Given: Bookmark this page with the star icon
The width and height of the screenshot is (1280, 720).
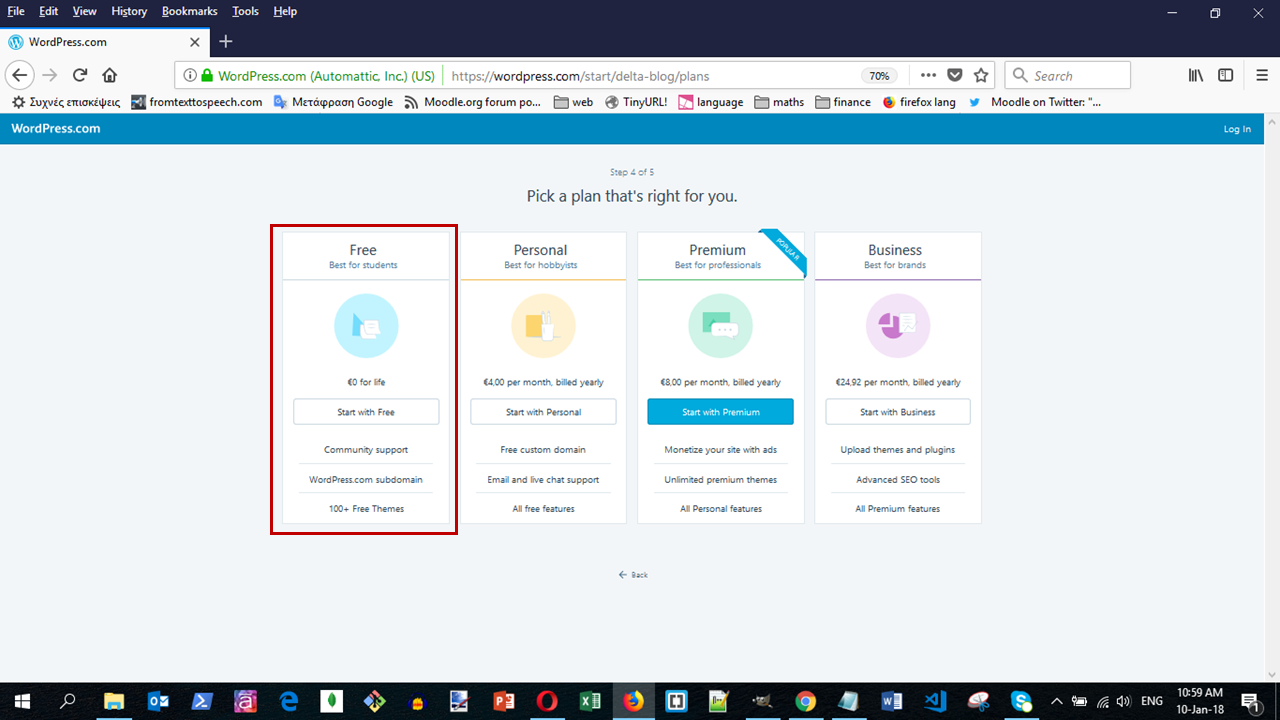Looking at the screenshot, I should [981, 75].
